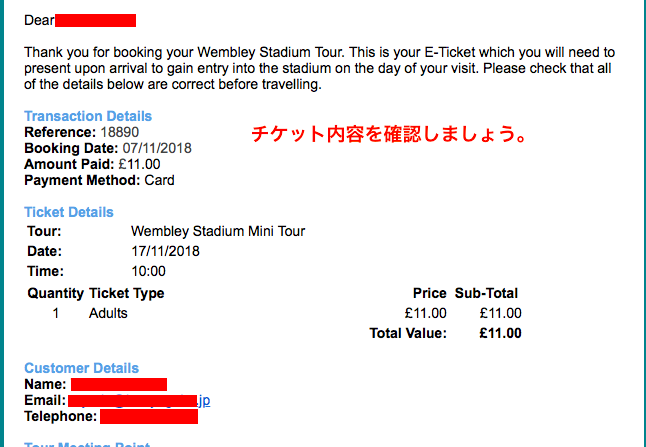Image resolution: width=646 pixels, height=447 pixels.
Task: Click the tour date 17/11/2018
Action: (x=165, y=251)
